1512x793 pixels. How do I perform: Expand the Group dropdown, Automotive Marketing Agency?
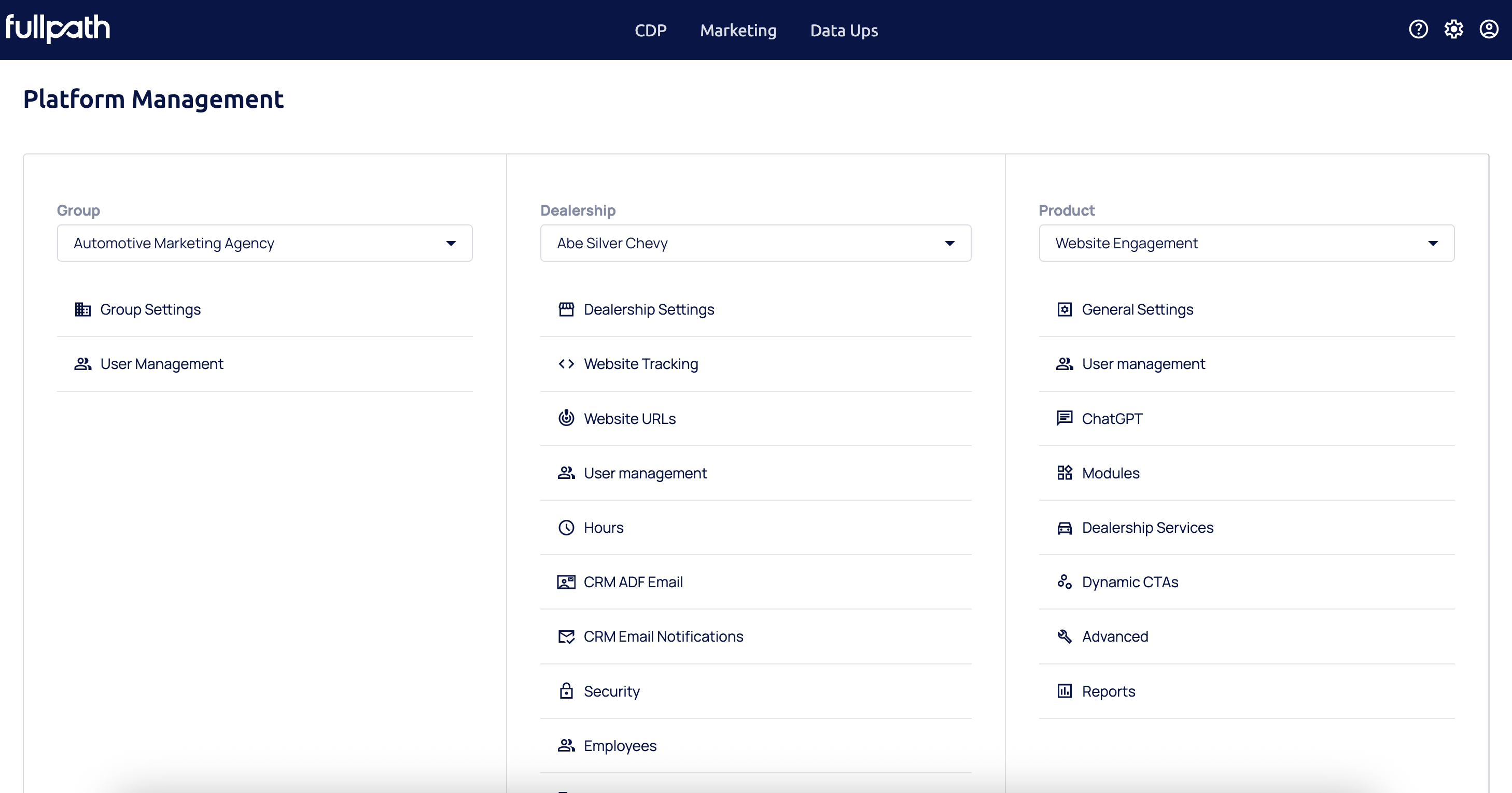pyautogui.click(x=264, y=243)
